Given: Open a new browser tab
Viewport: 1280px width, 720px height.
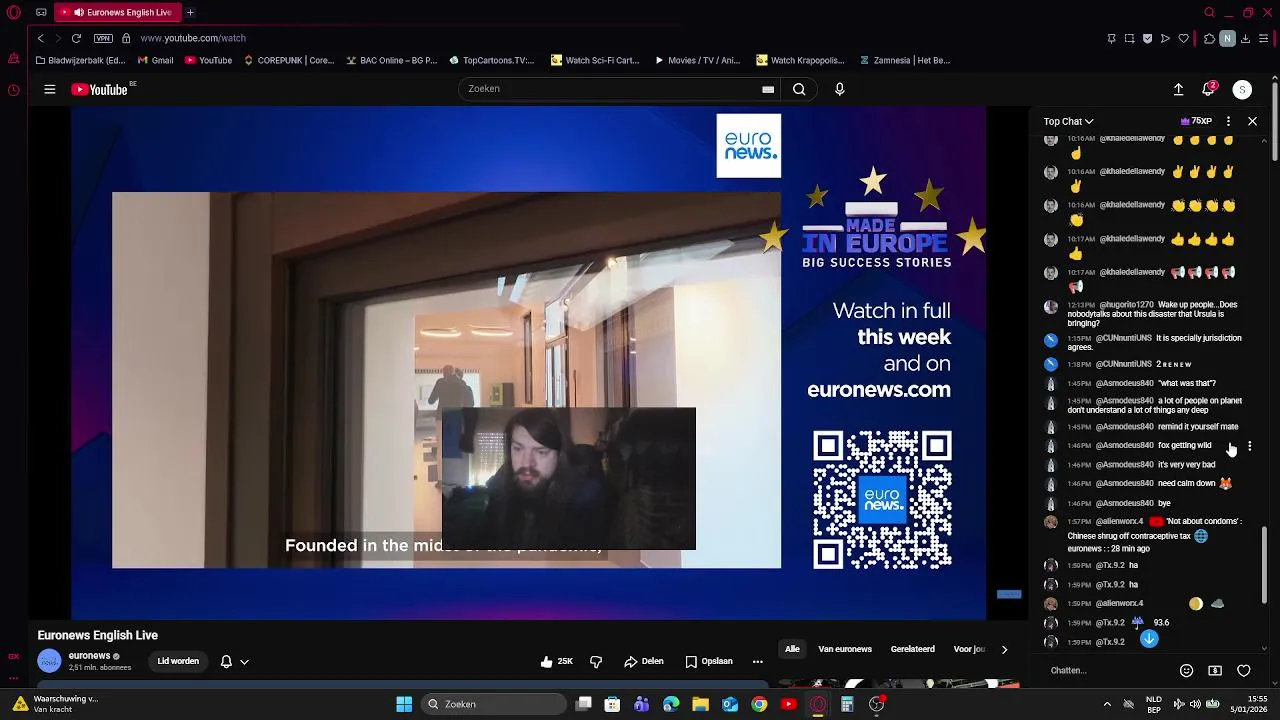Looking at the screenshot, I should [190, 12].
